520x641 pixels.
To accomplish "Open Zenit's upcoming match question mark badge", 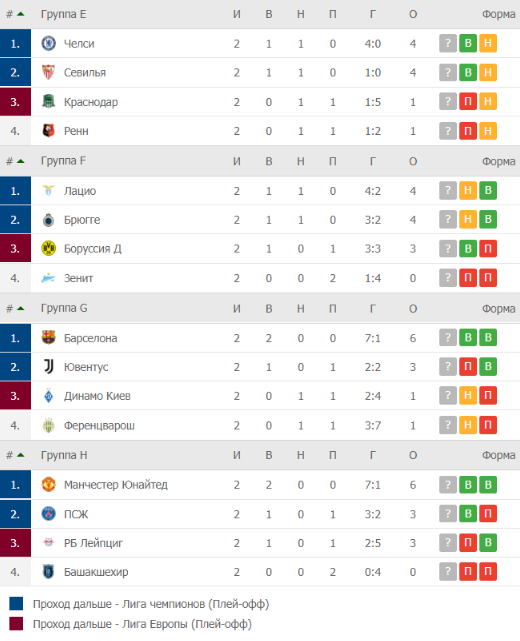I will coord(448,278).
